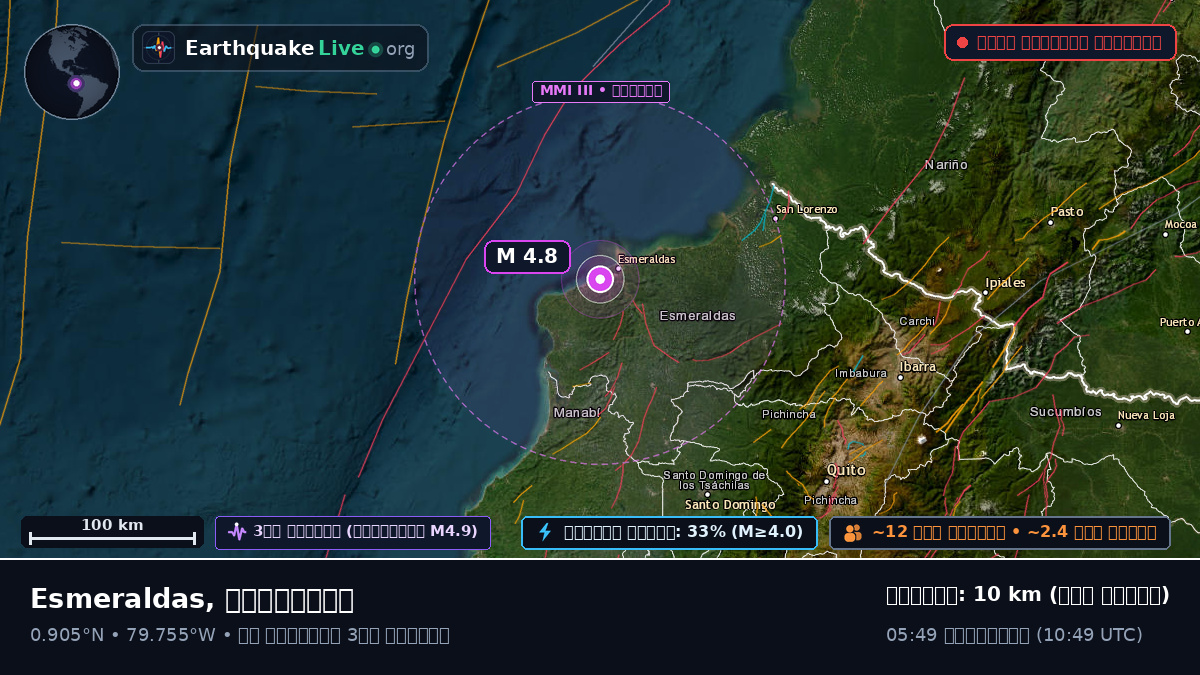
Task: Click the magenta epicenter marker
Action: tap(600, 280)
